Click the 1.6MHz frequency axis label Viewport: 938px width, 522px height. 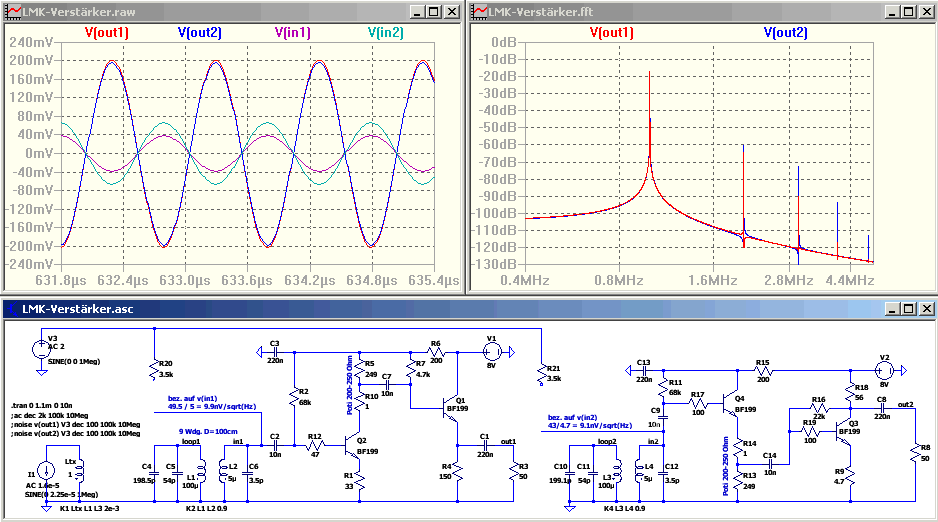tap(712, 280)
